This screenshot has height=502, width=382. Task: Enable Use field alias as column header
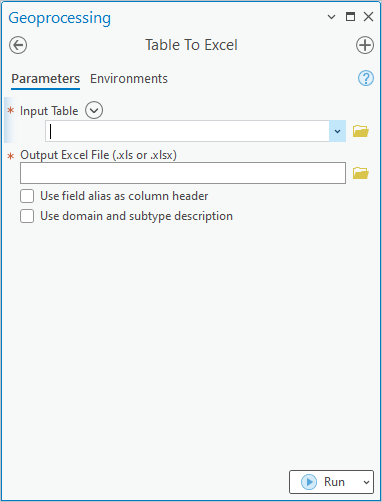click(27, 196)
